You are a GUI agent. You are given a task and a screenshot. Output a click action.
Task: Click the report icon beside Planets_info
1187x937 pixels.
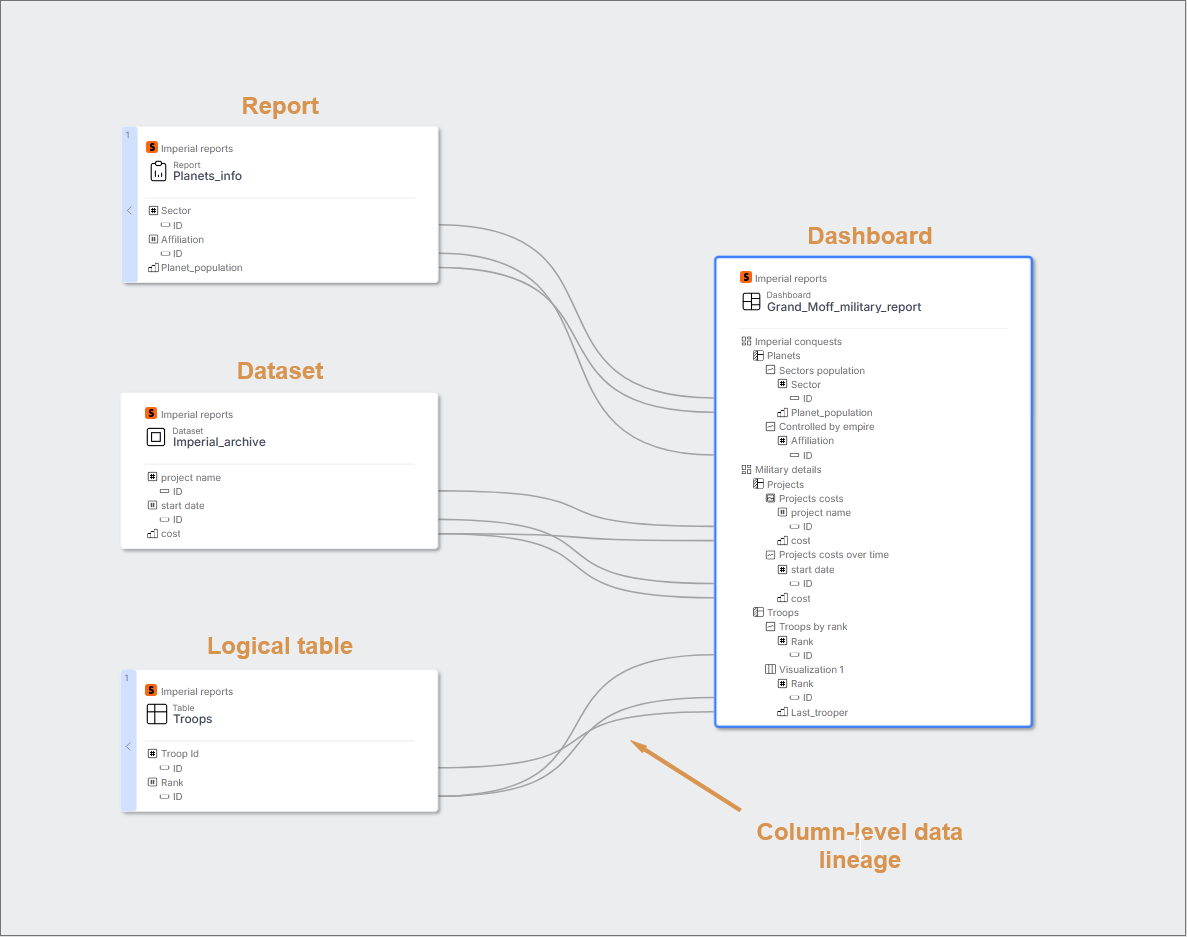158,171
